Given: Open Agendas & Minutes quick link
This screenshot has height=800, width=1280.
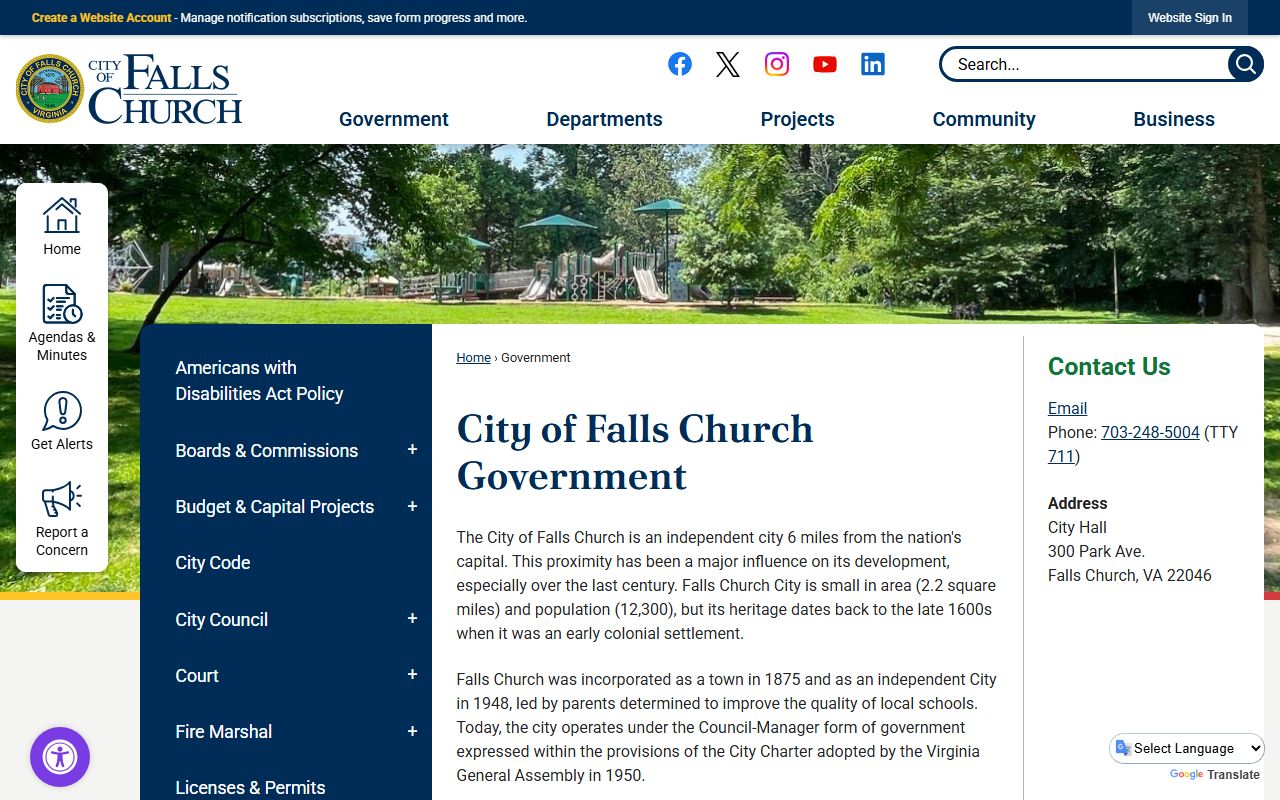Looking at the screenshot, I should [x=62, y=323].
